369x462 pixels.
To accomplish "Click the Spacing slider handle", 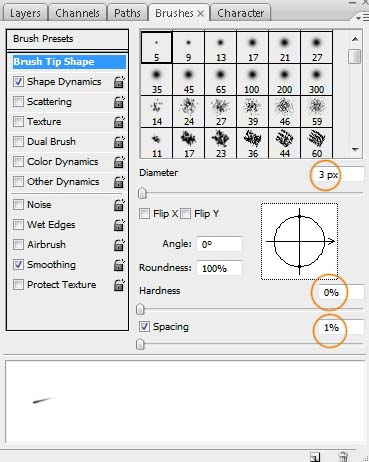I will pos(140,344).
